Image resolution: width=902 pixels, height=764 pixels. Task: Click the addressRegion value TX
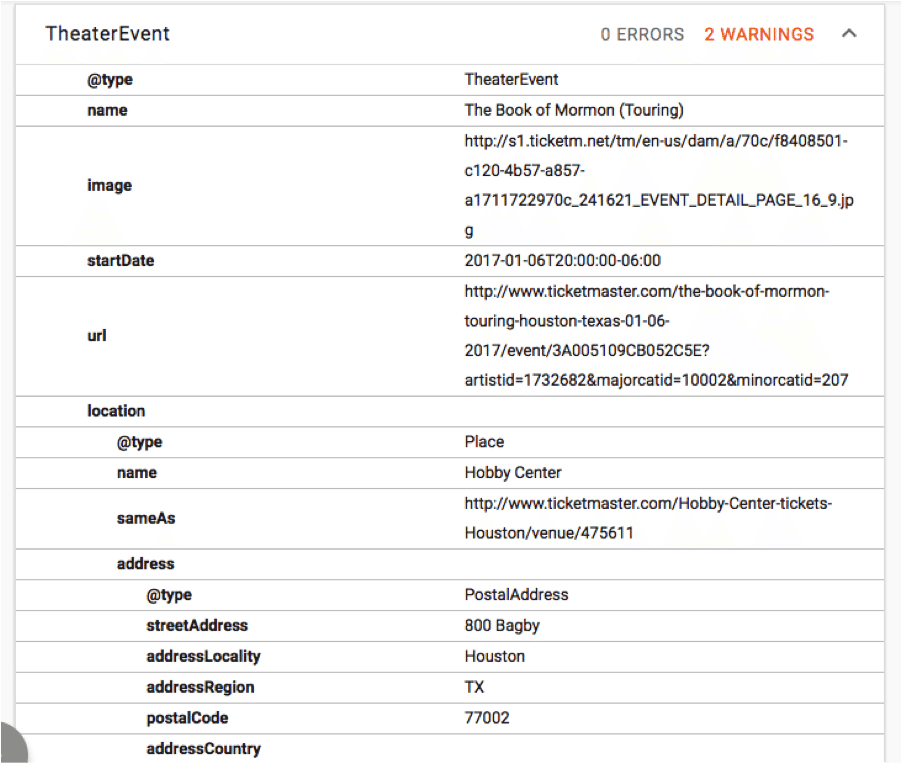click(475, 687)
